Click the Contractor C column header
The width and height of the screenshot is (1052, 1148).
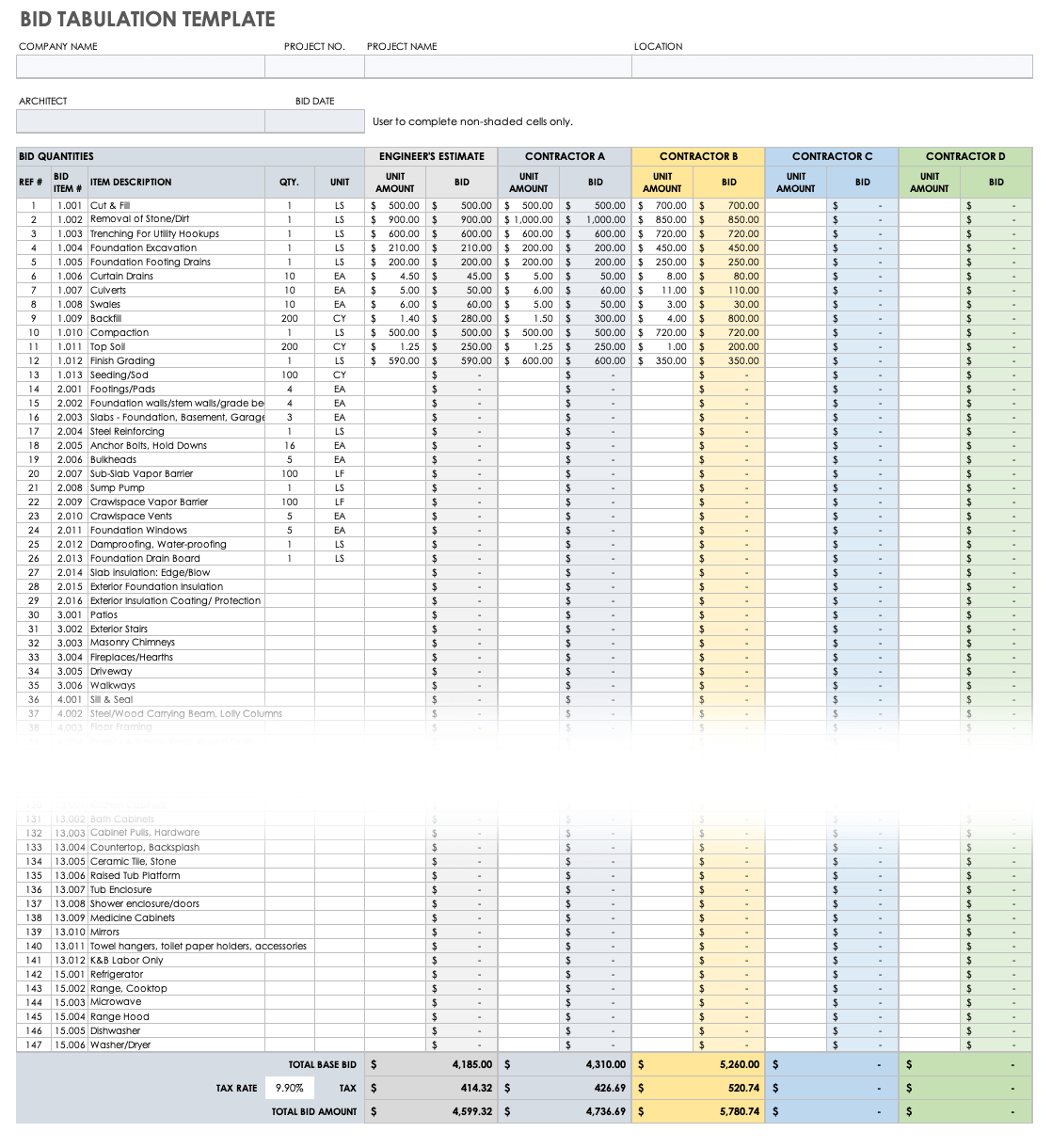pos(832,156)
